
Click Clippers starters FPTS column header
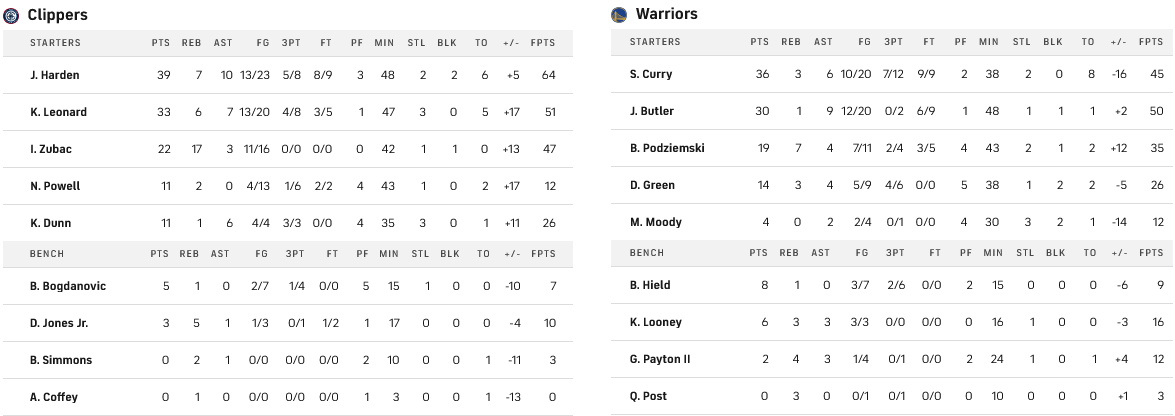coord(544,43)
